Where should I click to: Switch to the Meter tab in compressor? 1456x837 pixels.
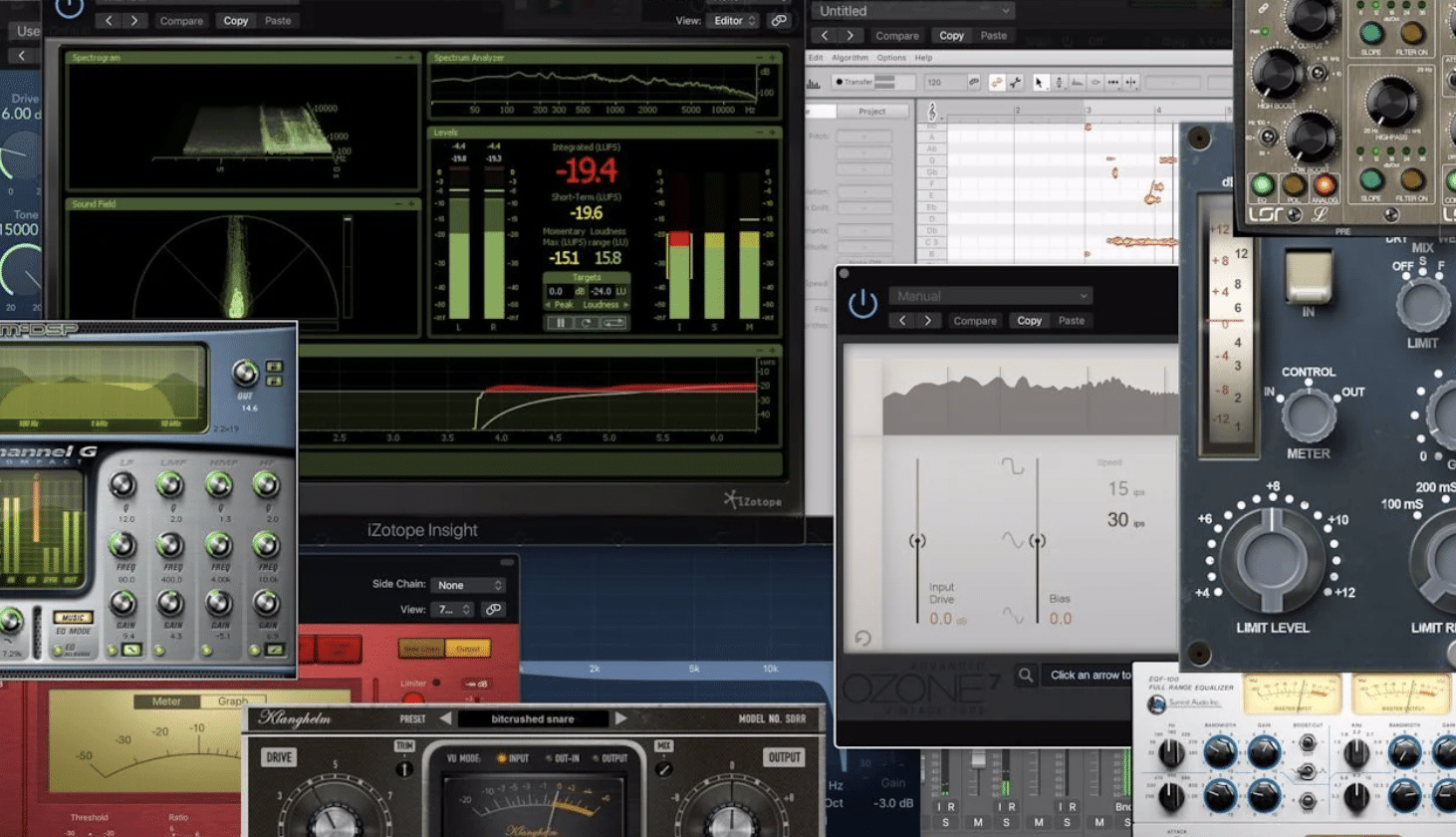[x=166, y=701]
